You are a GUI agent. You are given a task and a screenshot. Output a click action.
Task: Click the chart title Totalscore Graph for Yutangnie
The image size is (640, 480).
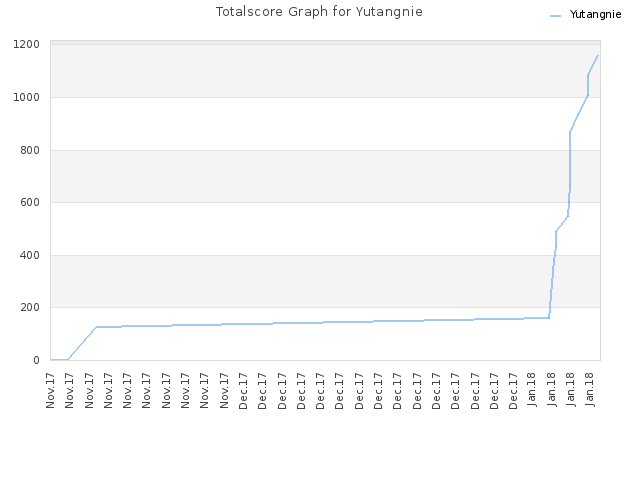point(319,12)
